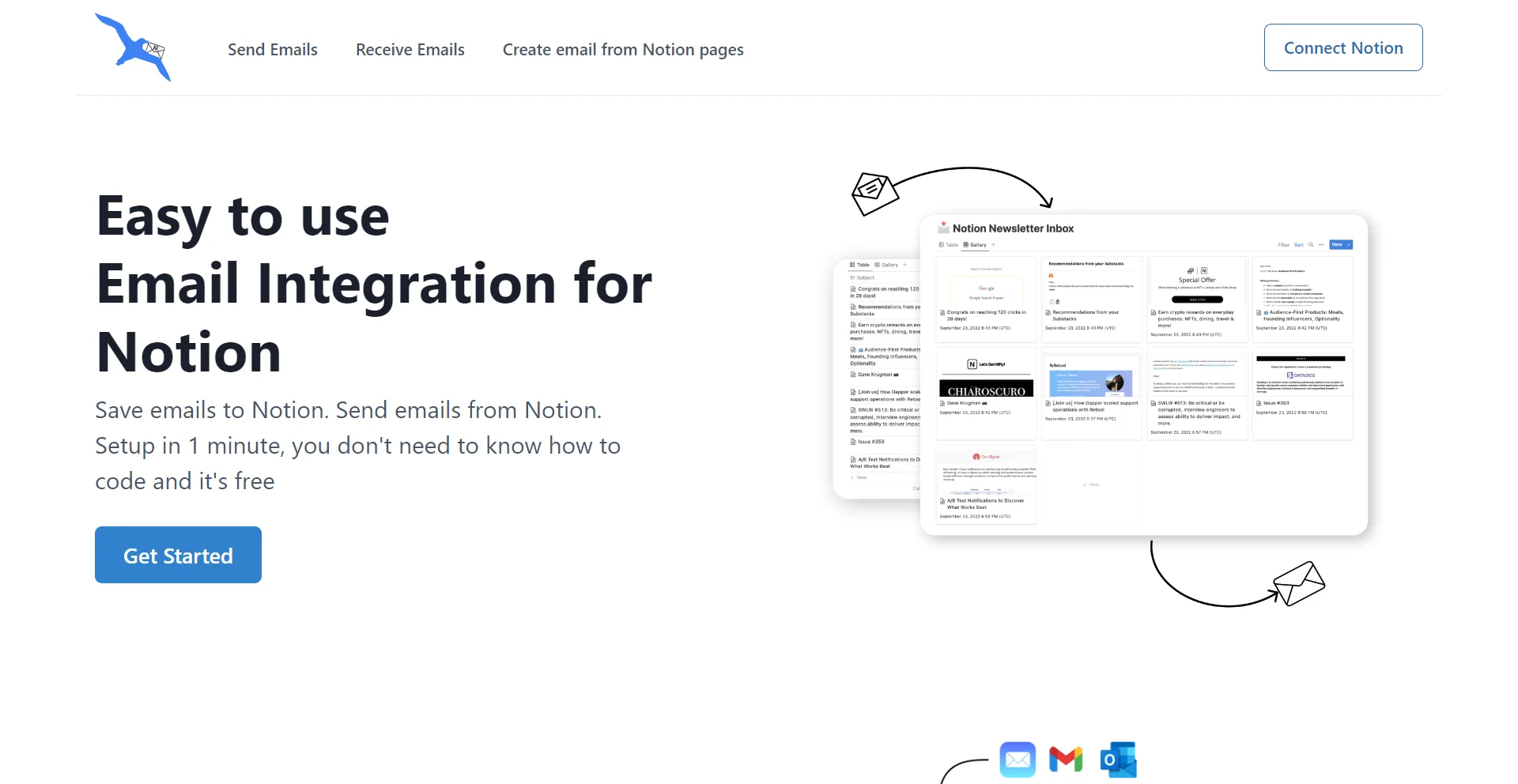This screenshot has height=784, width=1518.
Task: Click the Gmail icon
Action: (x=1066, y=759)
